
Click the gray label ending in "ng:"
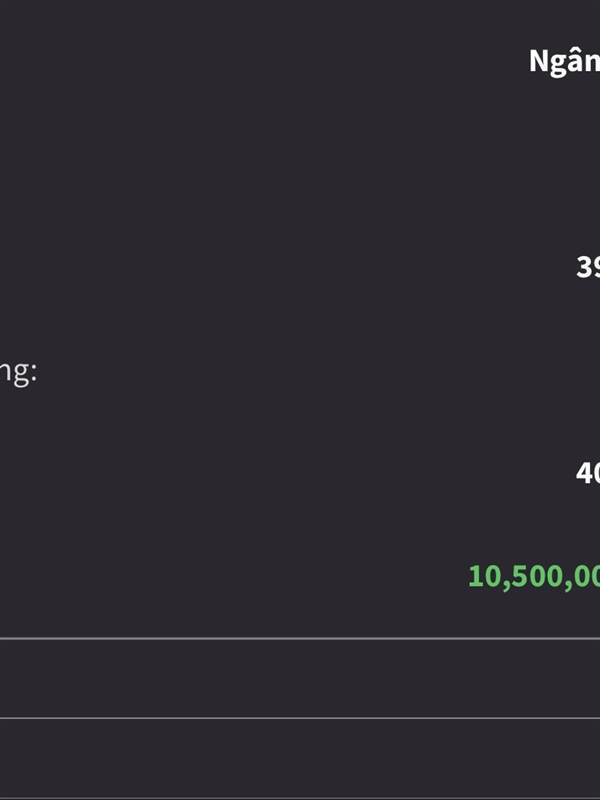pos(19,374)
